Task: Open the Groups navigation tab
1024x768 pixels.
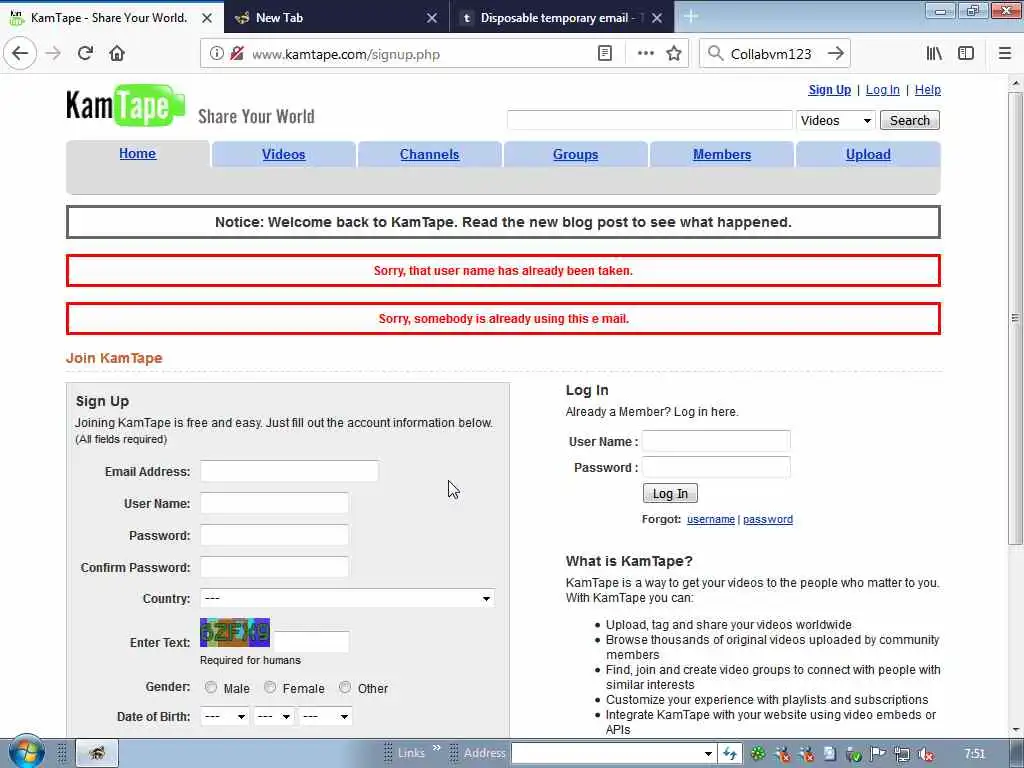Action: [x=575, y=154]
